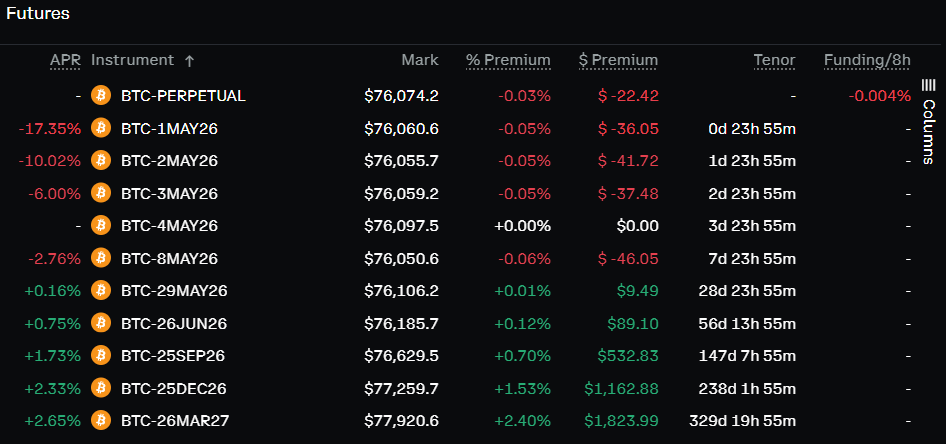946x444 pixels.
Task: Click the Bitcoin icon beside BTC-25DEC26
Action: [x=101, y=388]
